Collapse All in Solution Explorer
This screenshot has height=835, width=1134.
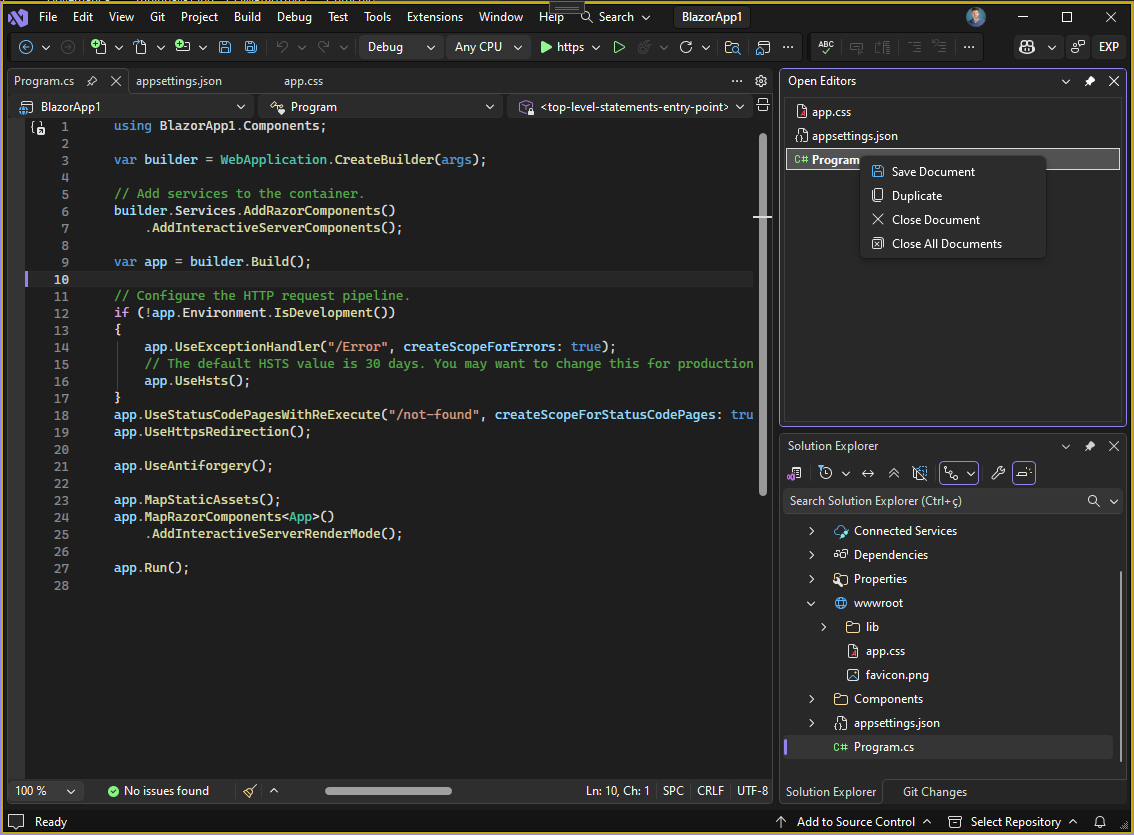point(894,474)
